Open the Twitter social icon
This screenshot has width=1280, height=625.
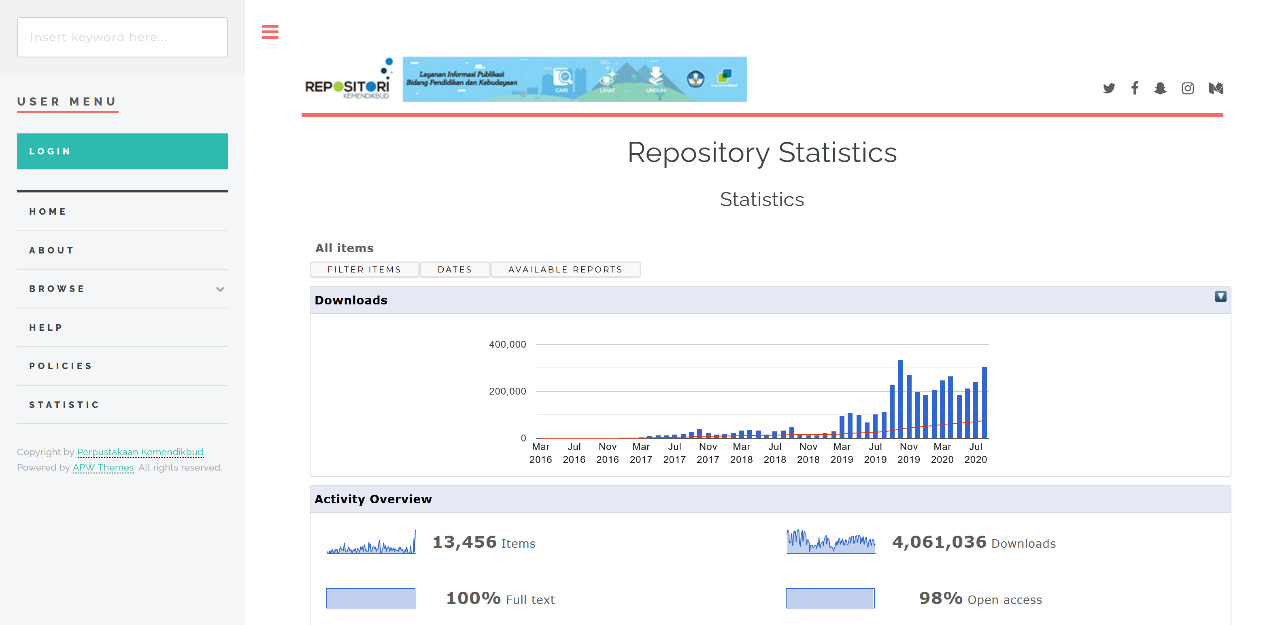1109,88
